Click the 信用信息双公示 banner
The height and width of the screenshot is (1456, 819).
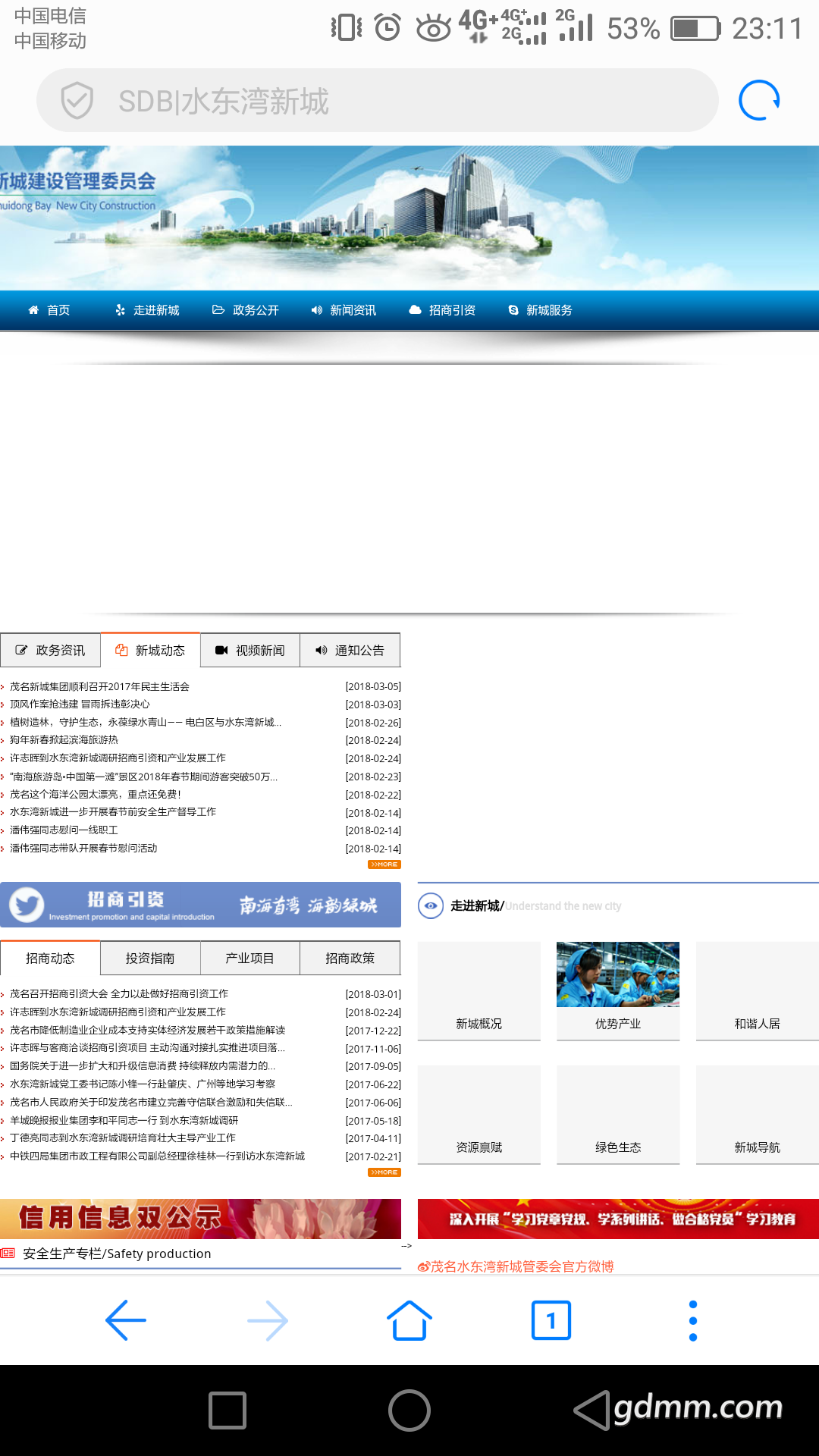200,1219
